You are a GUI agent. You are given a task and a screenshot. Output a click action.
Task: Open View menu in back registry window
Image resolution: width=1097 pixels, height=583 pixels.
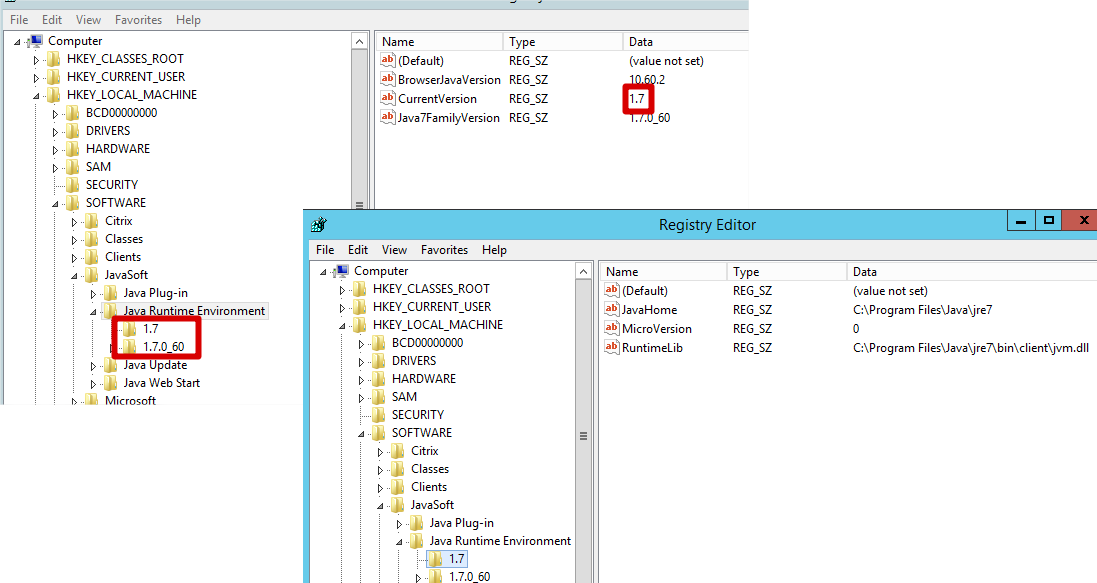point(88,20)
